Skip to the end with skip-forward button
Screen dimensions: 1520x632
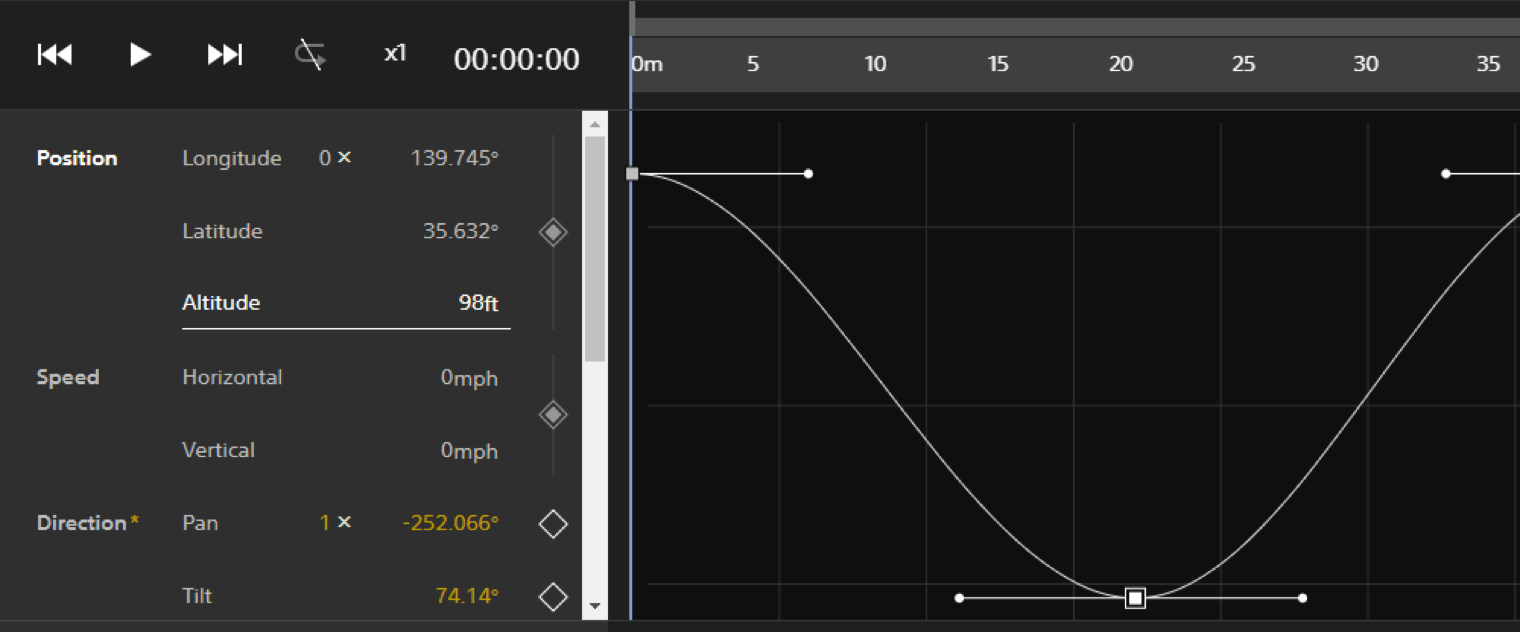225,54
